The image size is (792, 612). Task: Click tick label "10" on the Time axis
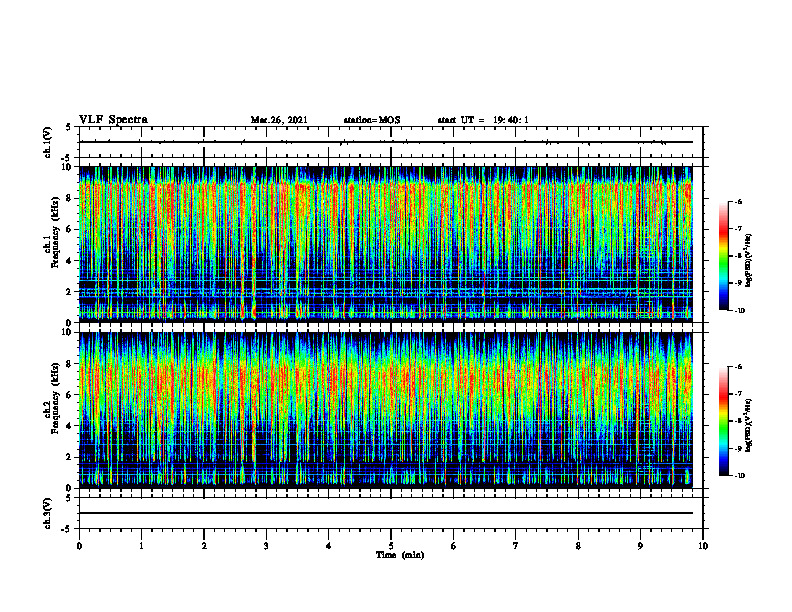[x=703, y=546]
